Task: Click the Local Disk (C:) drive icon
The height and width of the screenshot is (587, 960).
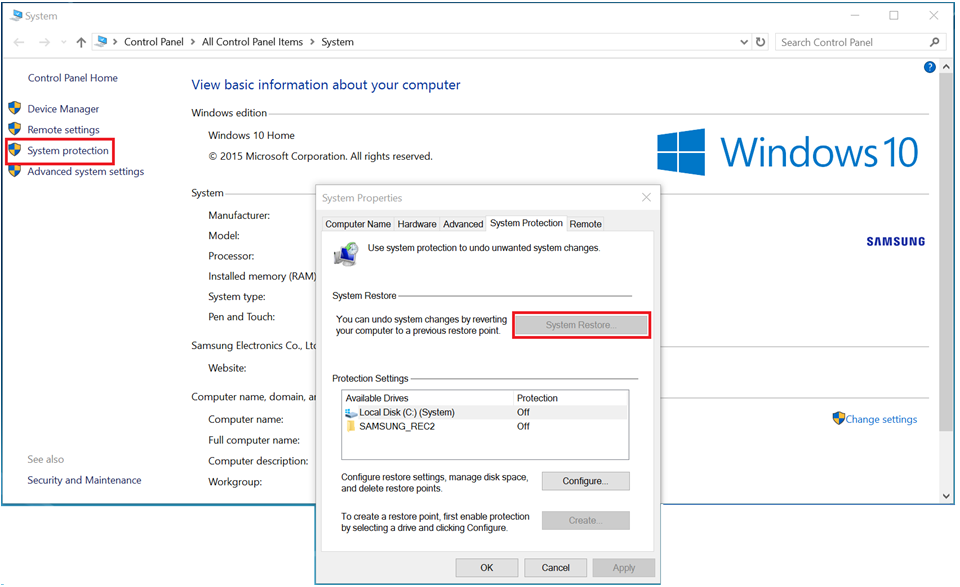Action: [x=351, y=413]
